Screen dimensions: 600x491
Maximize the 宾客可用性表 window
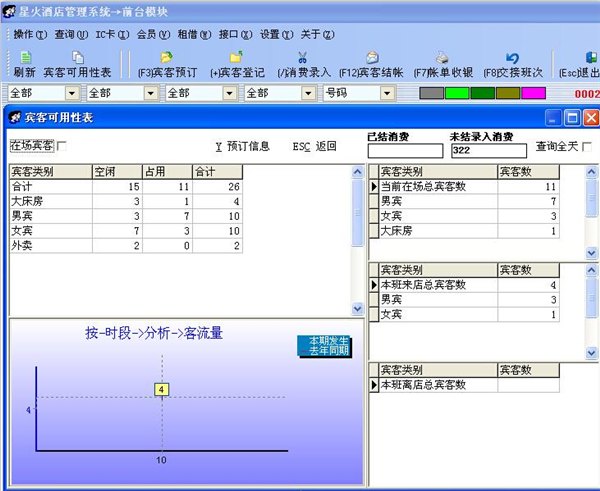coord(572,117)
